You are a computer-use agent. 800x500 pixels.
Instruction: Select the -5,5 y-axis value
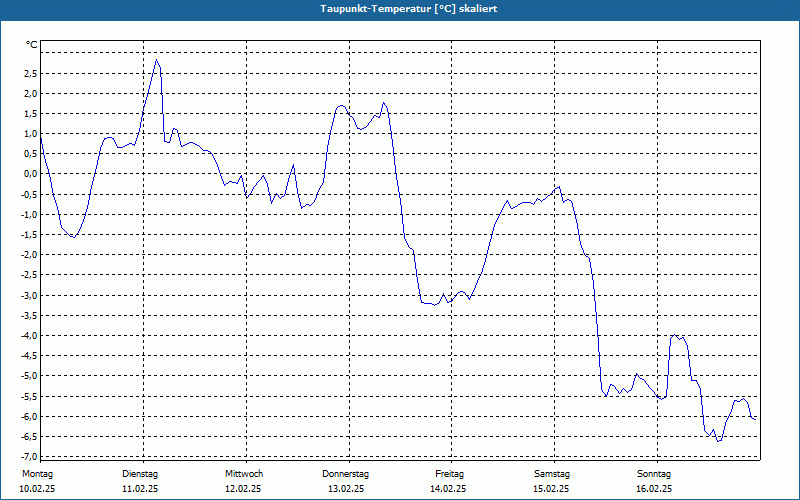29,396
